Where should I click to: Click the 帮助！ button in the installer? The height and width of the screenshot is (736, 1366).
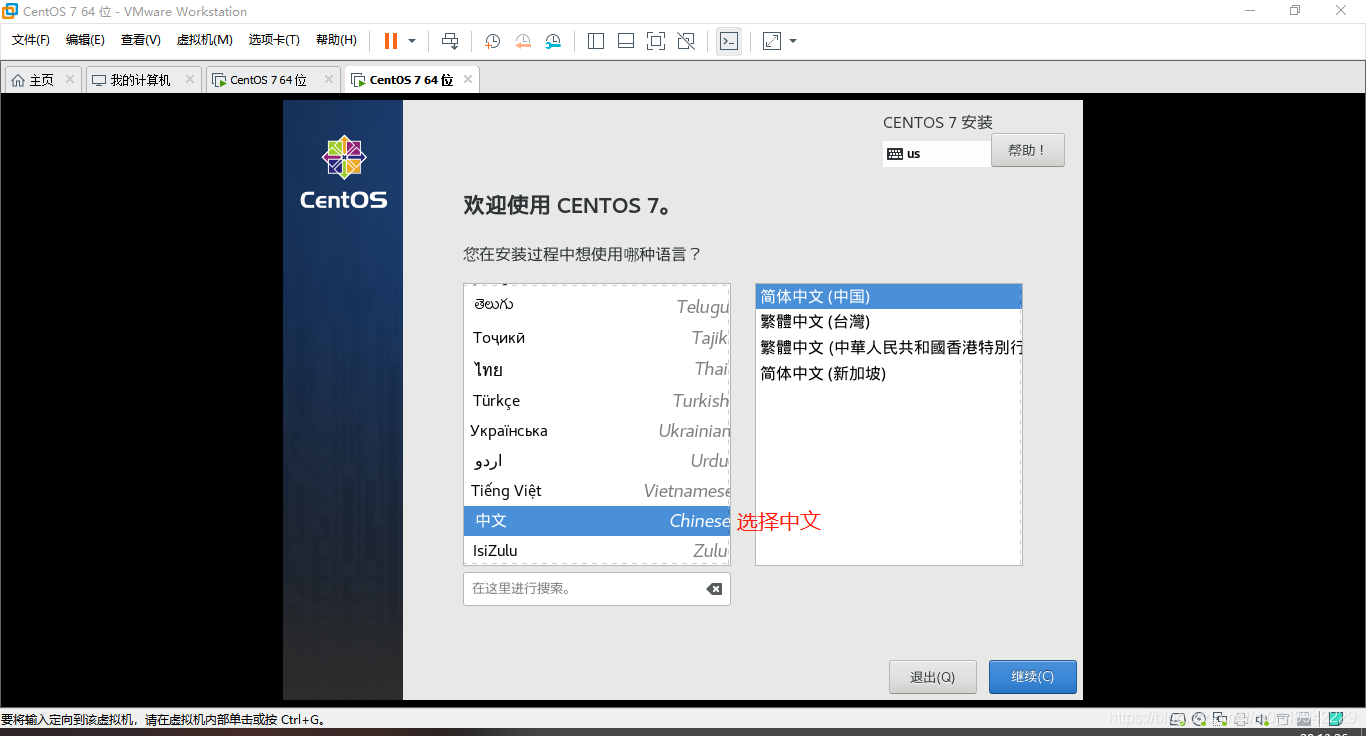coord(1028,150)
